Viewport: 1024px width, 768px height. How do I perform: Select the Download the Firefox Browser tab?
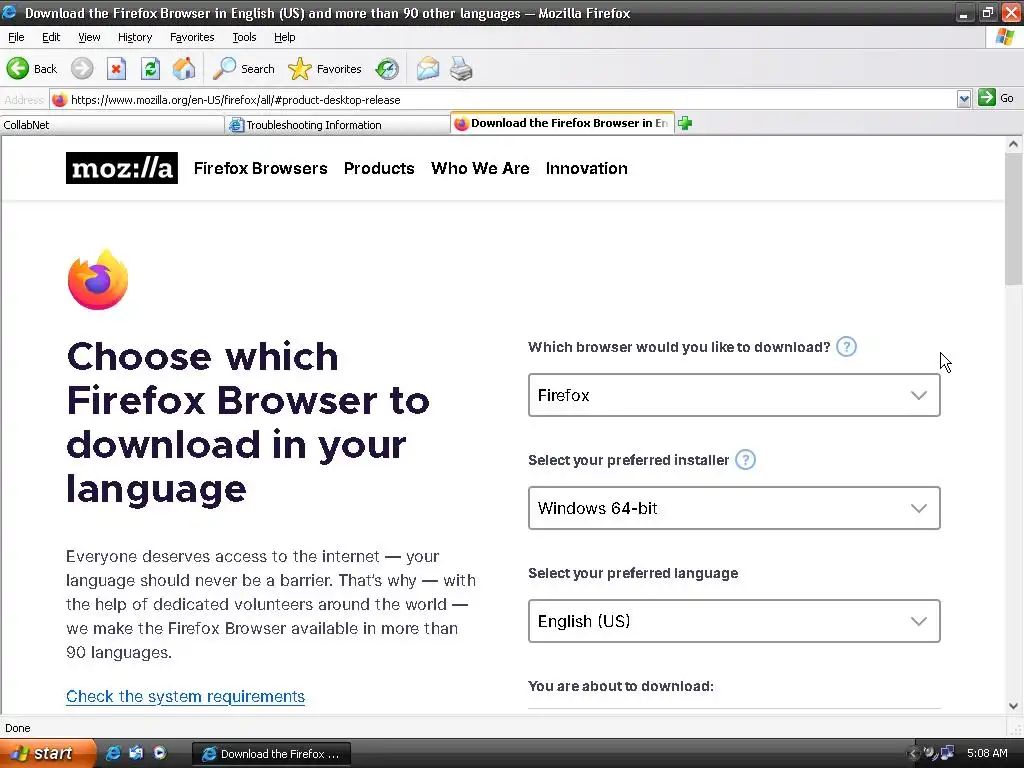pyautogui.click(x=562, y=123)
